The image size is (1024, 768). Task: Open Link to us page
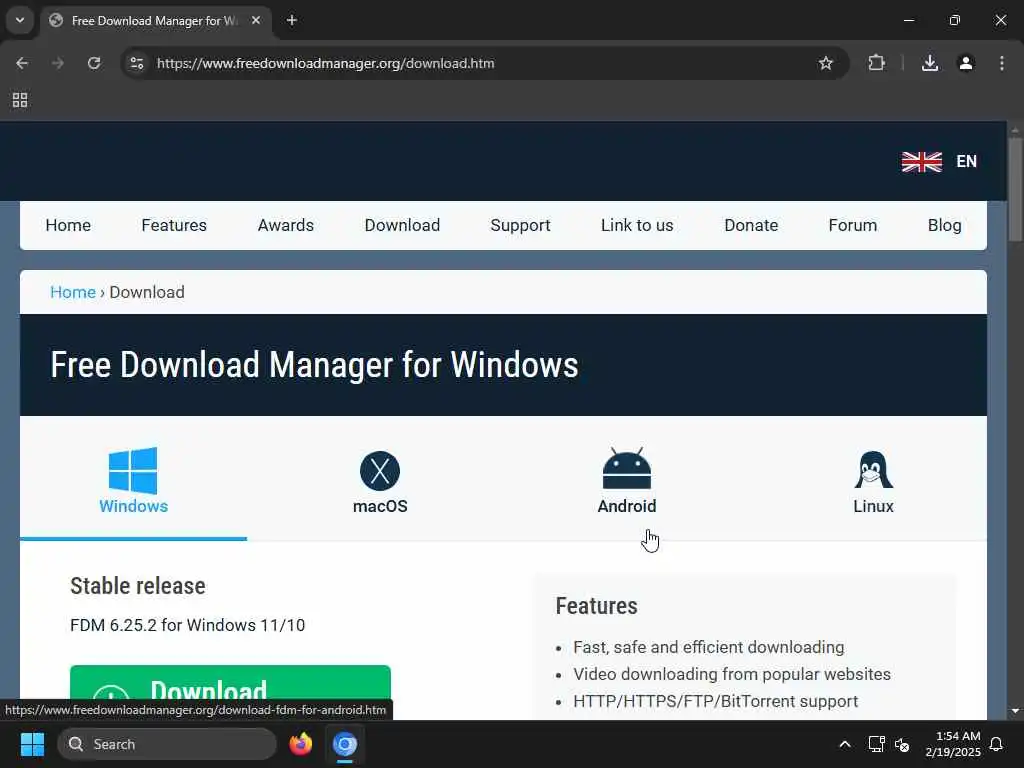coord(637,225)
